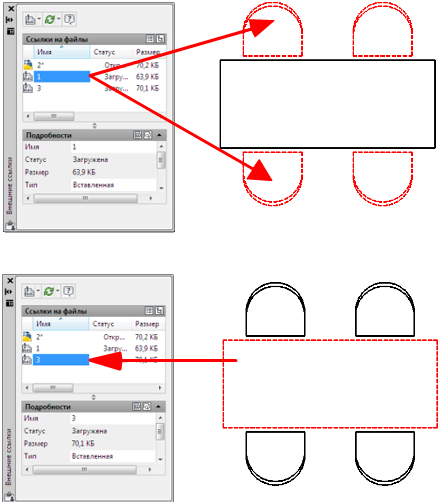Switch to list view in lower file references header
The height and width of the screenshot is (504, 440).
[x=149, y=311]
